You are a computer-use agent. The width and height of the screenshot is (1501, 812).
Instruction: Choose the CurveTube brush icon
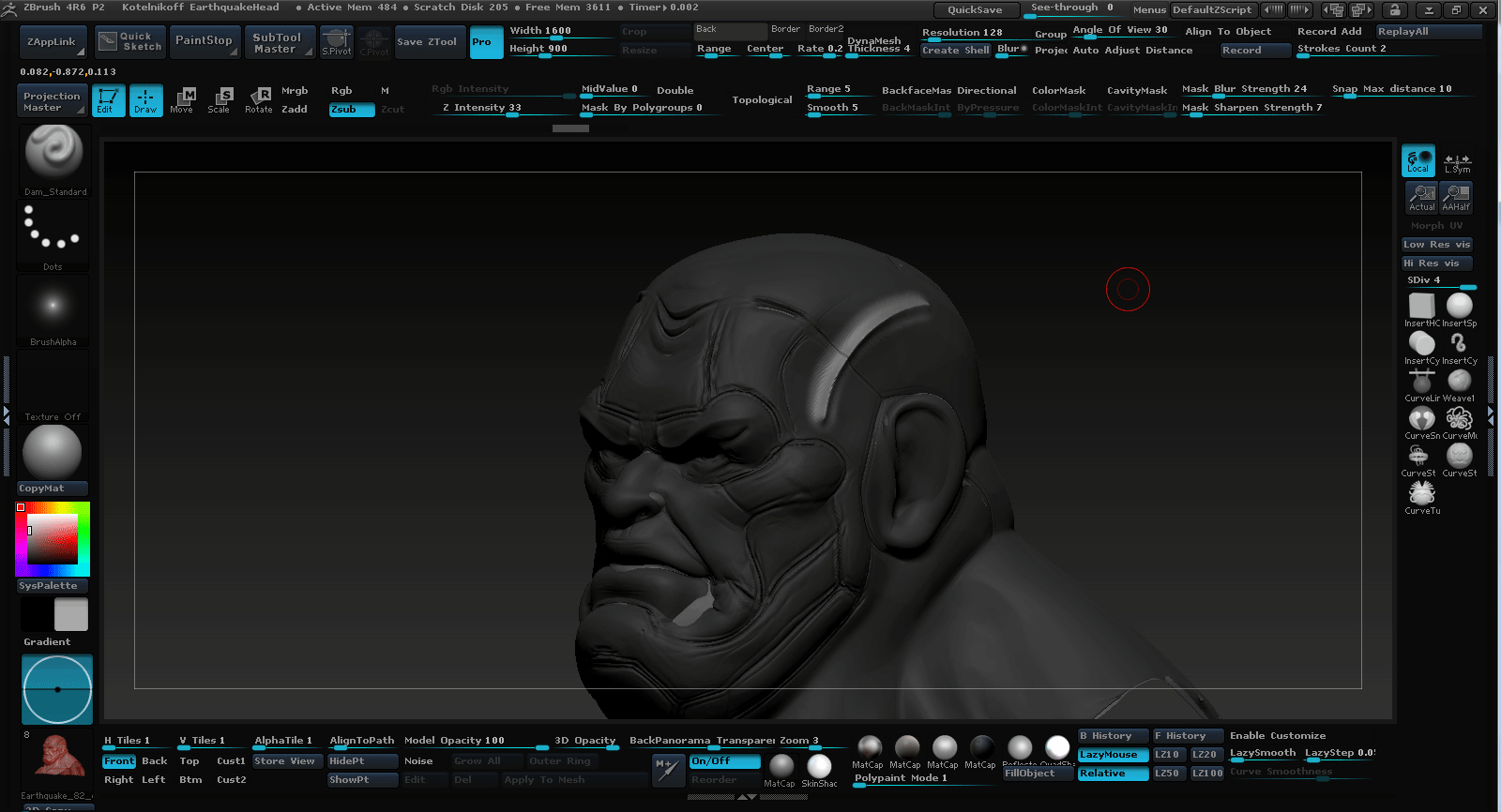[1422, 496]
